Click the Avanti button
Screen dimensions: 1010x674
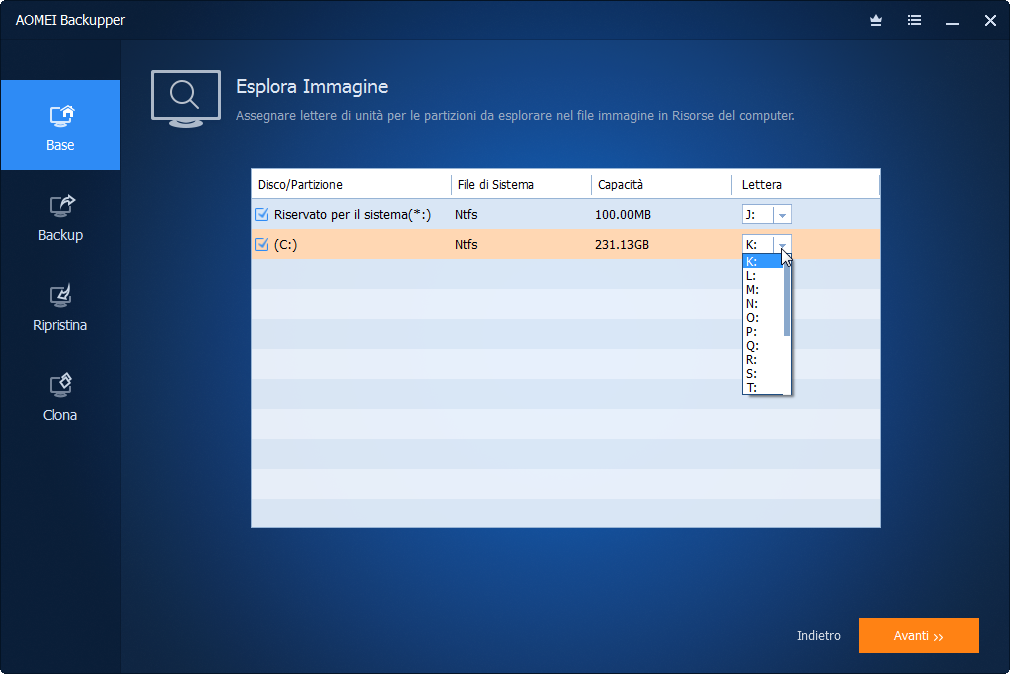[x=919, y=635]
